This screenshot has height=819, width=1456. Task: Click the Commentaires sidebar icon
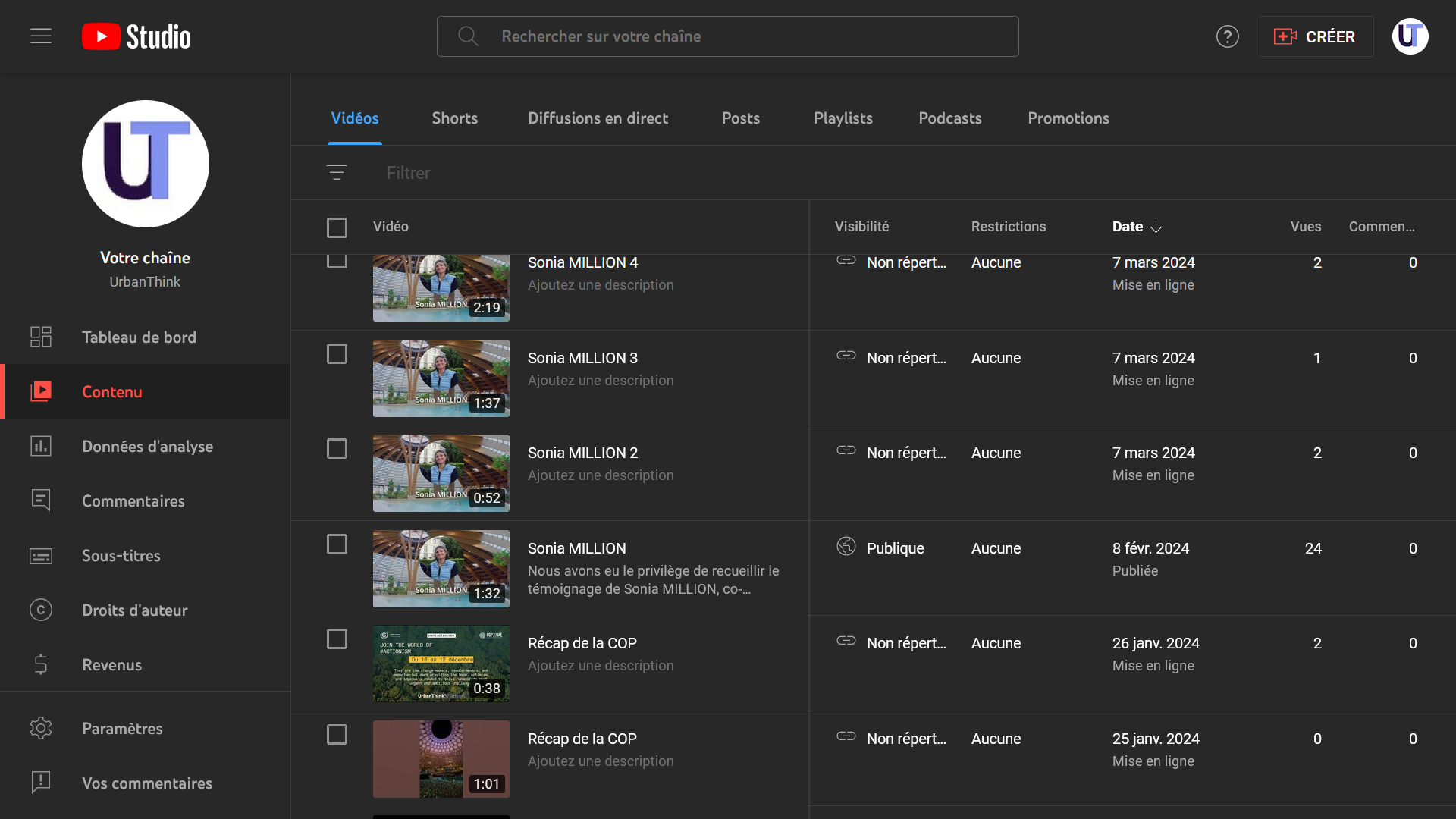pyautogui.click(x=41, y=500)
